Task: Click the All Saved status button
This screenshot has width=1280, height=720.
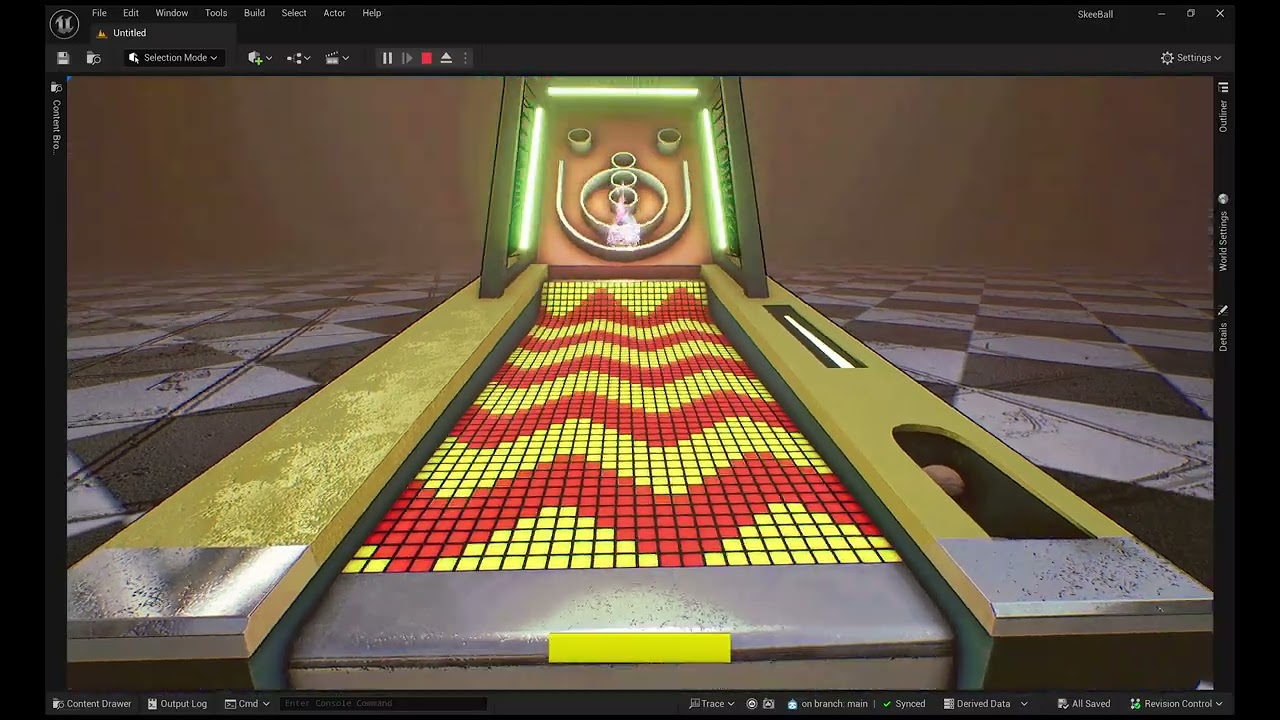Action: pyautogui.click(x=1084, y=704)
